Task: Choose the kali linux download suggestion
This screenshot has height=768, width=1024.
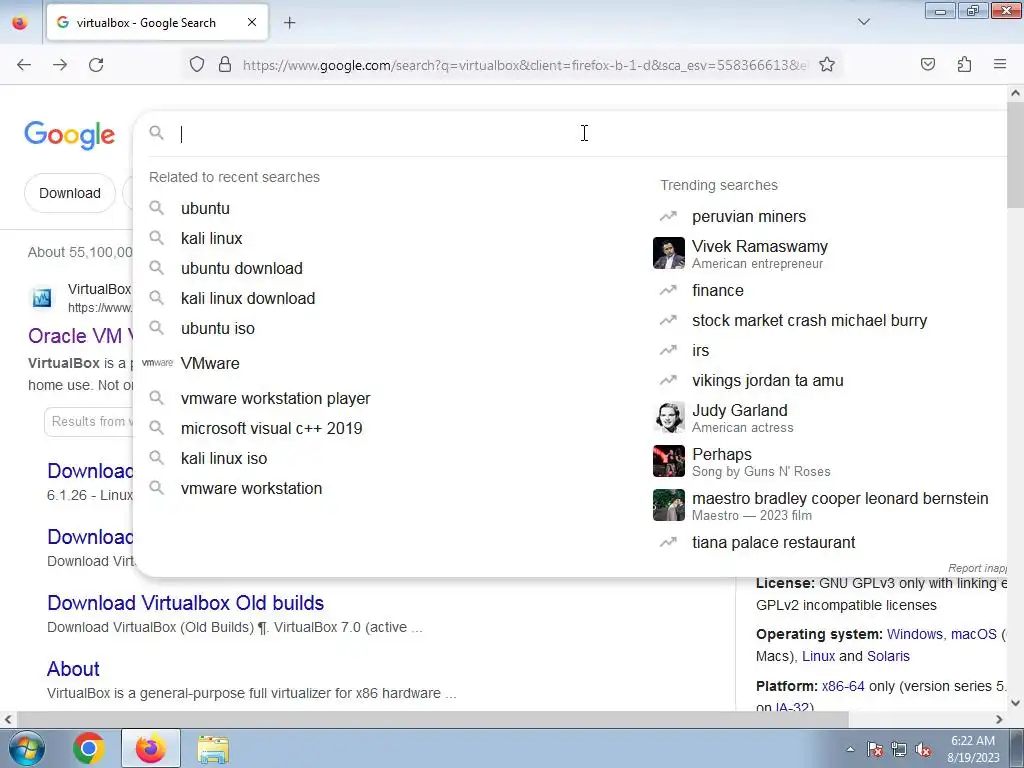Action: pyautogui.click(x=248, y=298)
